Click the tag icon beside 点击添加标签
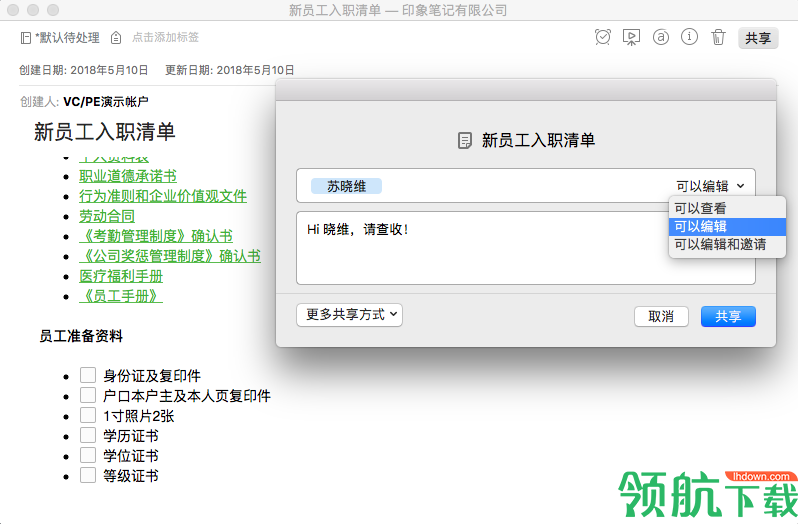The image size is (798, 524). 116,38
